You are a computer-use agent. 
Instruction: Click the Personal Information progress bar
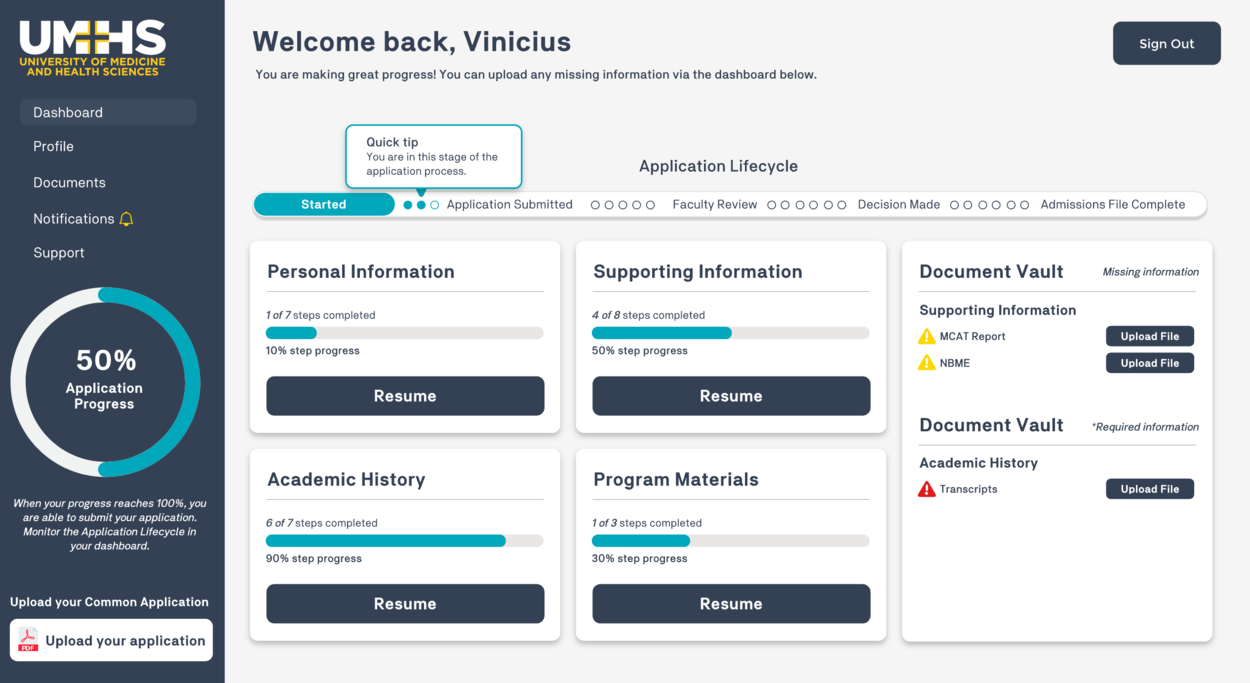click(x=405, y=333)
